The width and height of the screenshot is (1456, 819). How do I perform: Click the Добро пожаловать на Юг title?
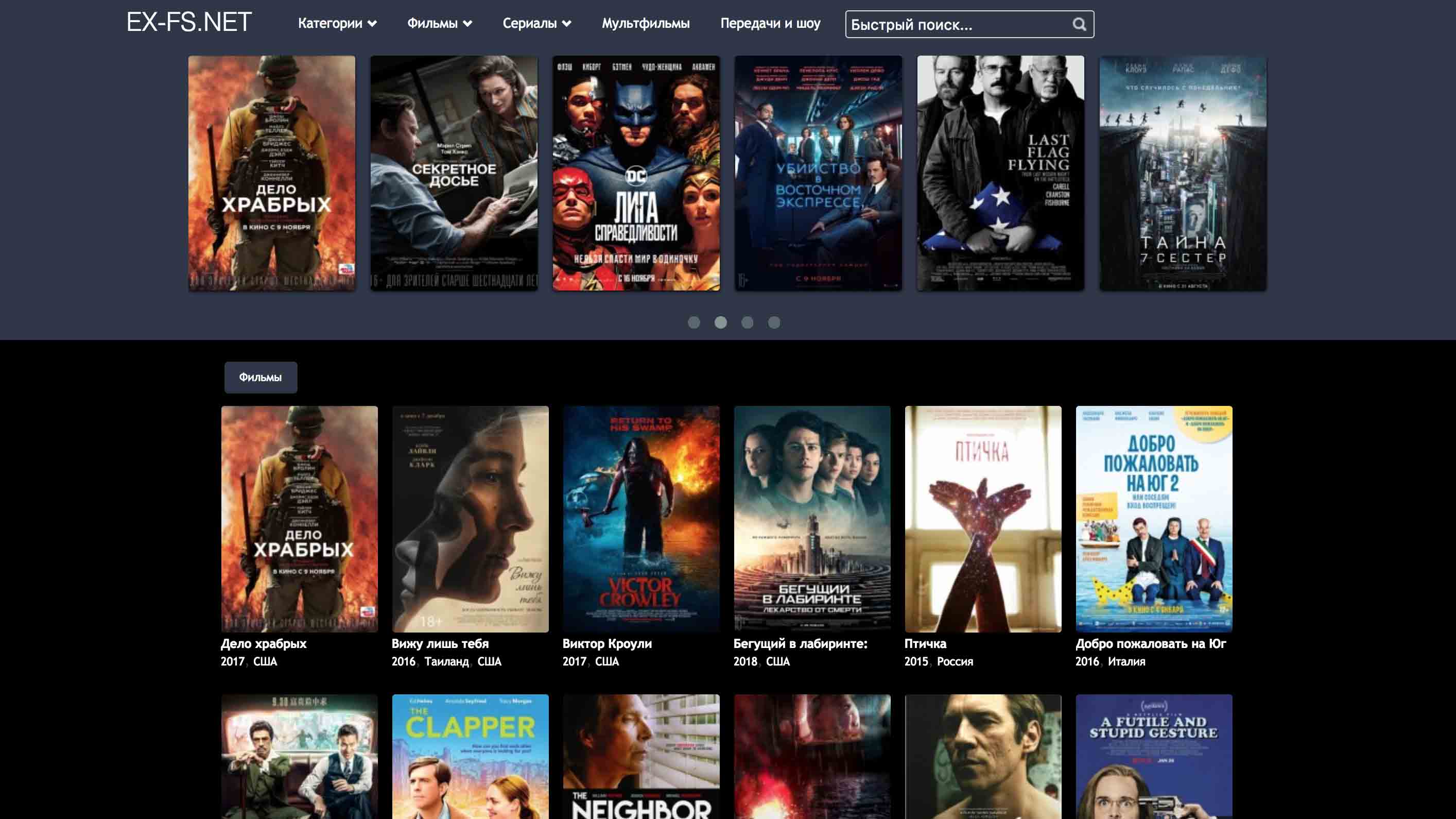(1151, 644)
